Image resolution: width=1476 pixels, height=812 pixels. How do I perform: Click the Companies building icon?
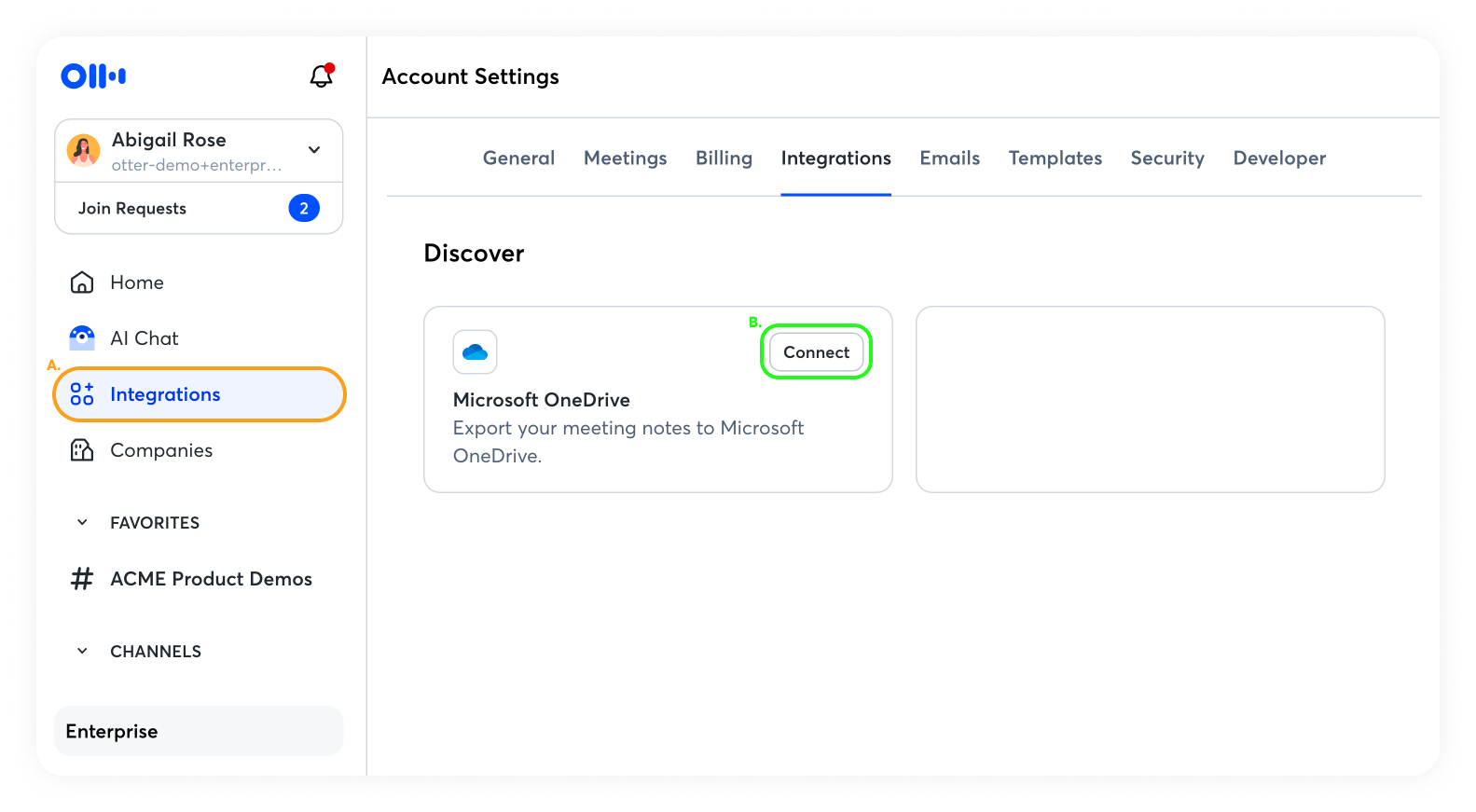tap(82, 450)
